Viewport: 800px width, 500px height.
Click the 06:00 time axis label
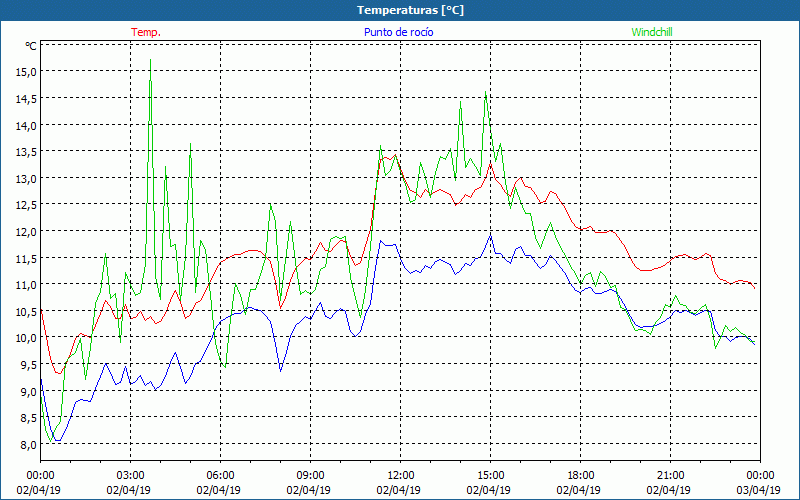[x=220, y=476]
